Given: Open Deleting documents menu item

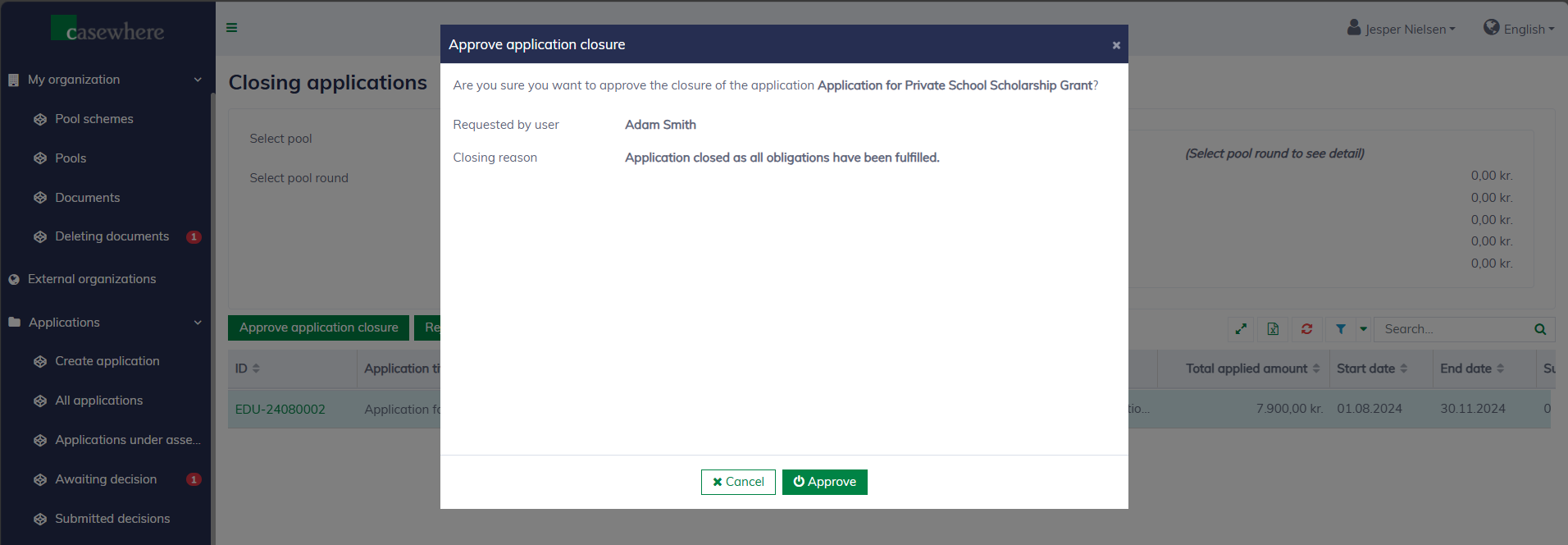Looking at the screenshot, I should coord(112,236).
